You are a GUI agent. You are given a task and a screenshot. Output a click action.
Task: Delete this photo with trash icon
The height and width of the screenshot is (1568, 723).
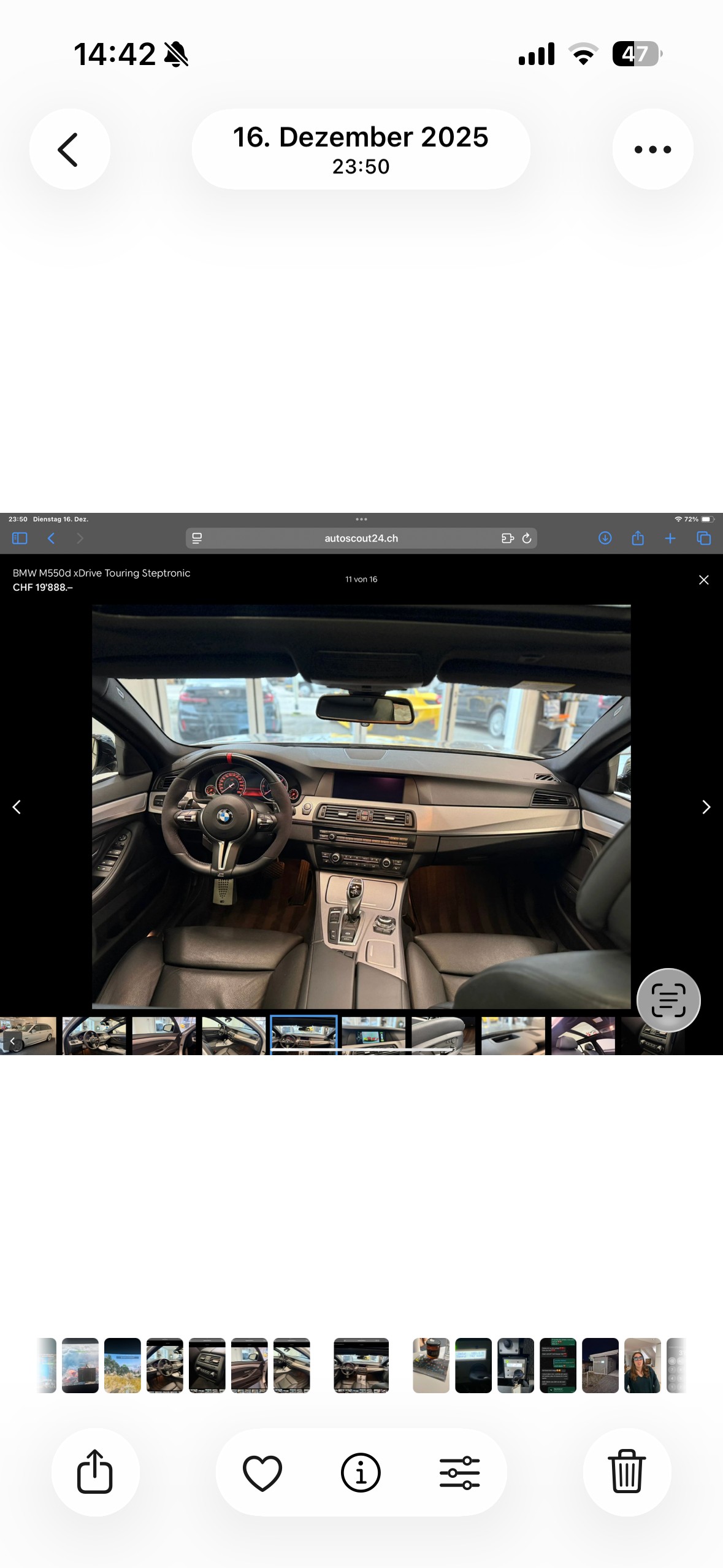click(627, 1472)
